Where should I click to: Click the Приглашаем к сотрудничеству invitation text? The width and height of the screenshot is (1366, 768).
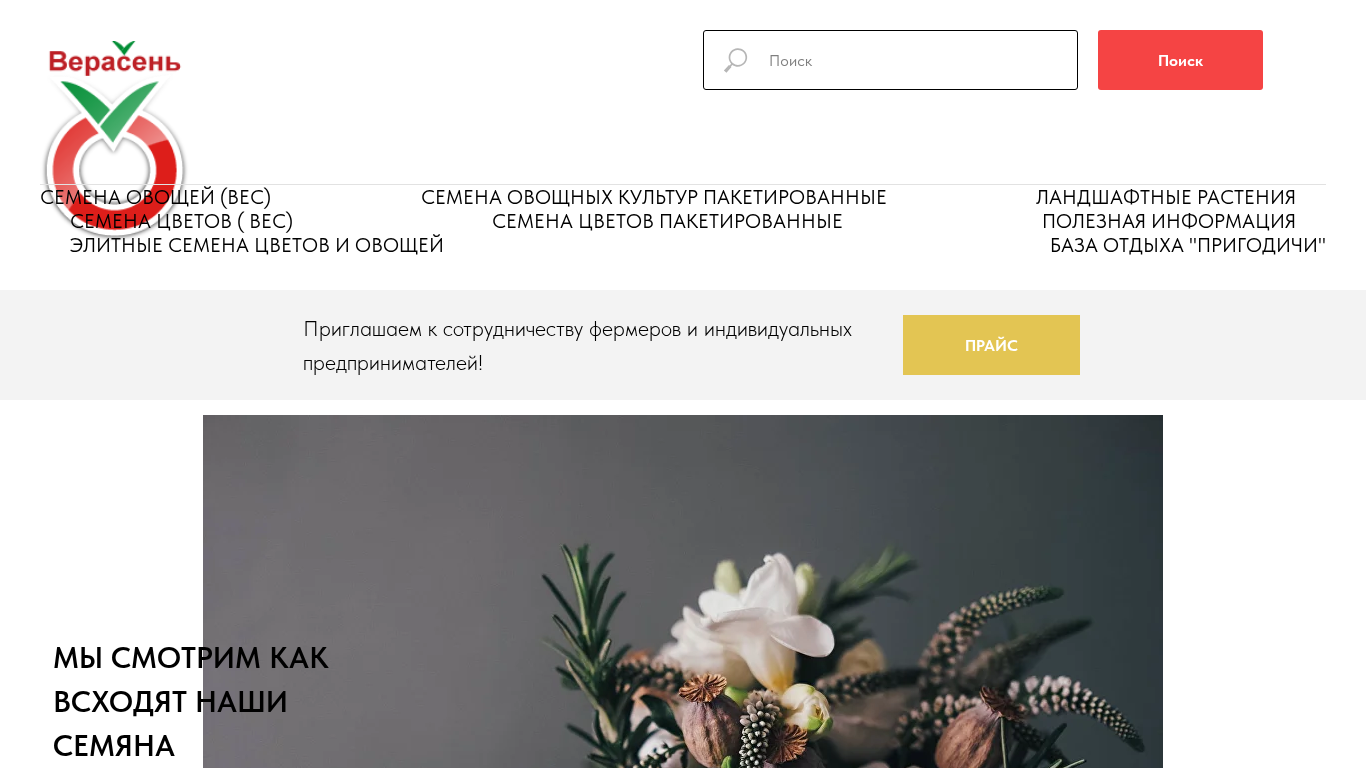pyautogui.click(x=578, y=345)
